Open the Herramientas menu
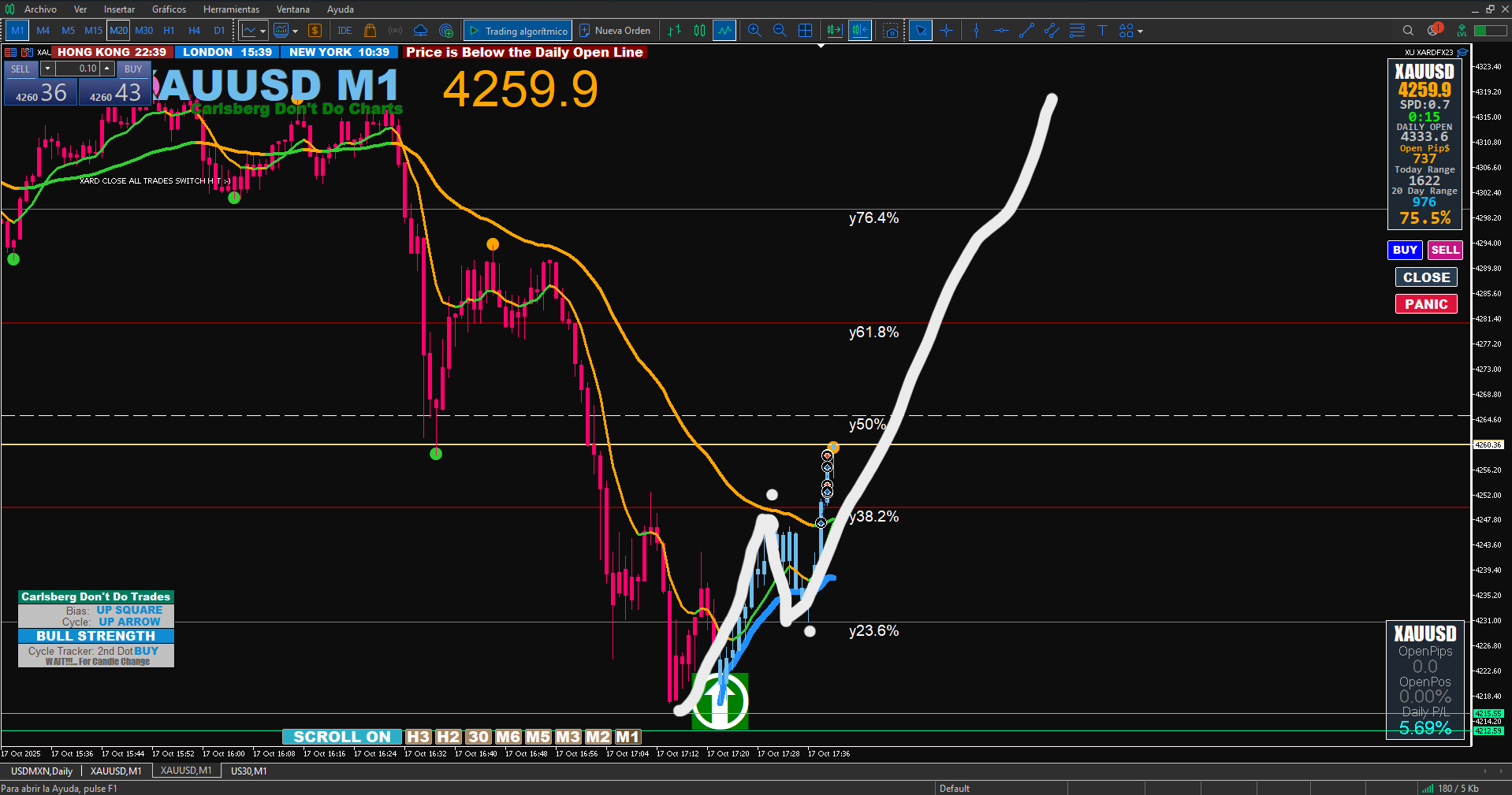This screenshot has height=795, width=1512. click(x=231, y=9)
